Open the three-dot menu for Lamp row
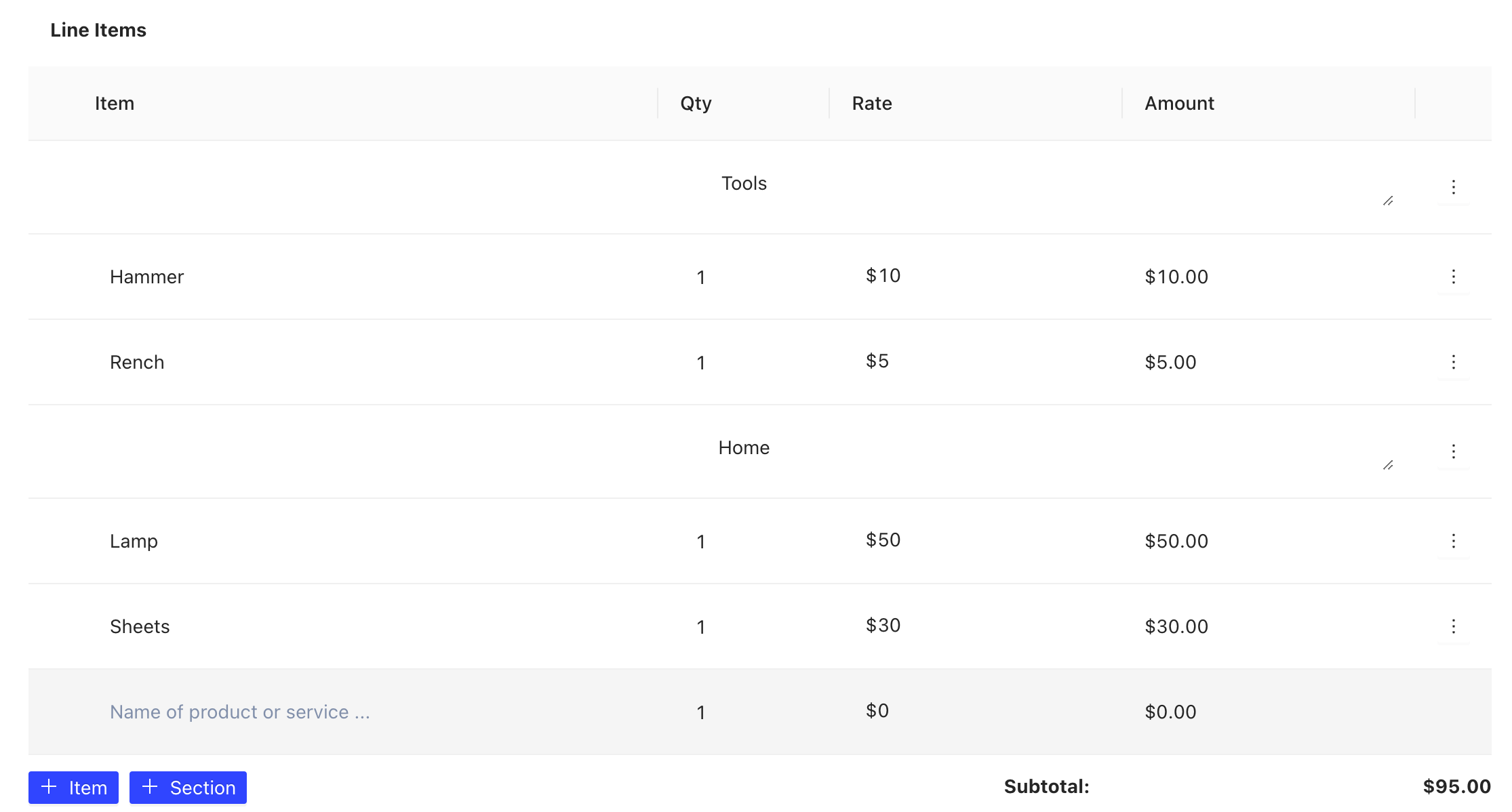Image resolution: width=1512 pixels, height=812 pixels. 1453,541
